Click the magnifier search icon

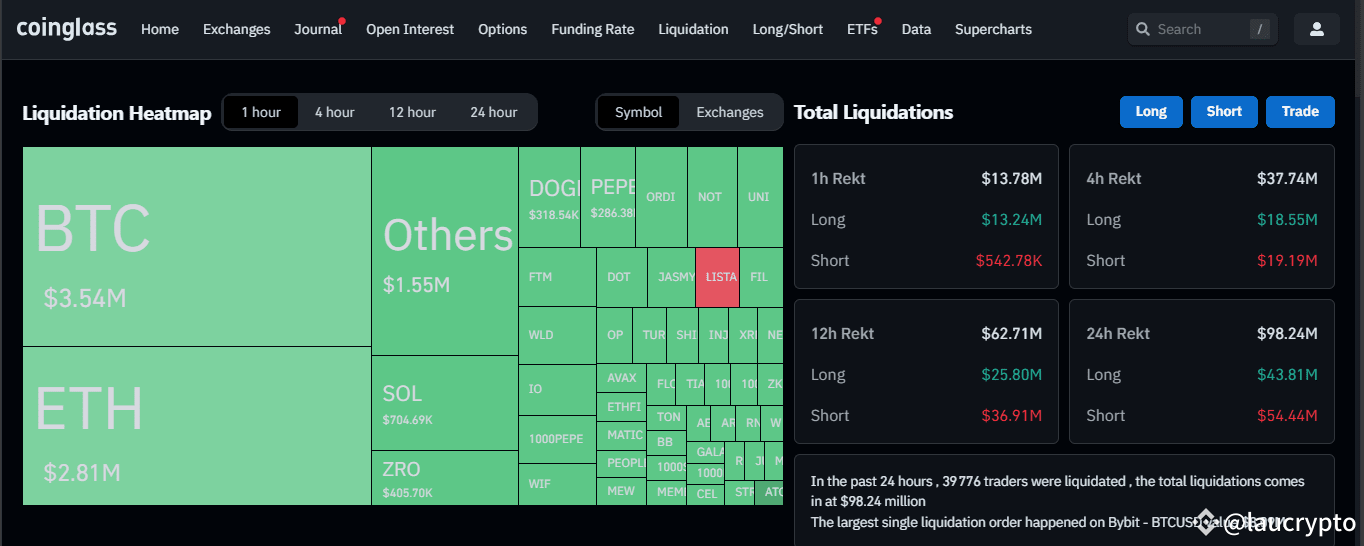1144,29
